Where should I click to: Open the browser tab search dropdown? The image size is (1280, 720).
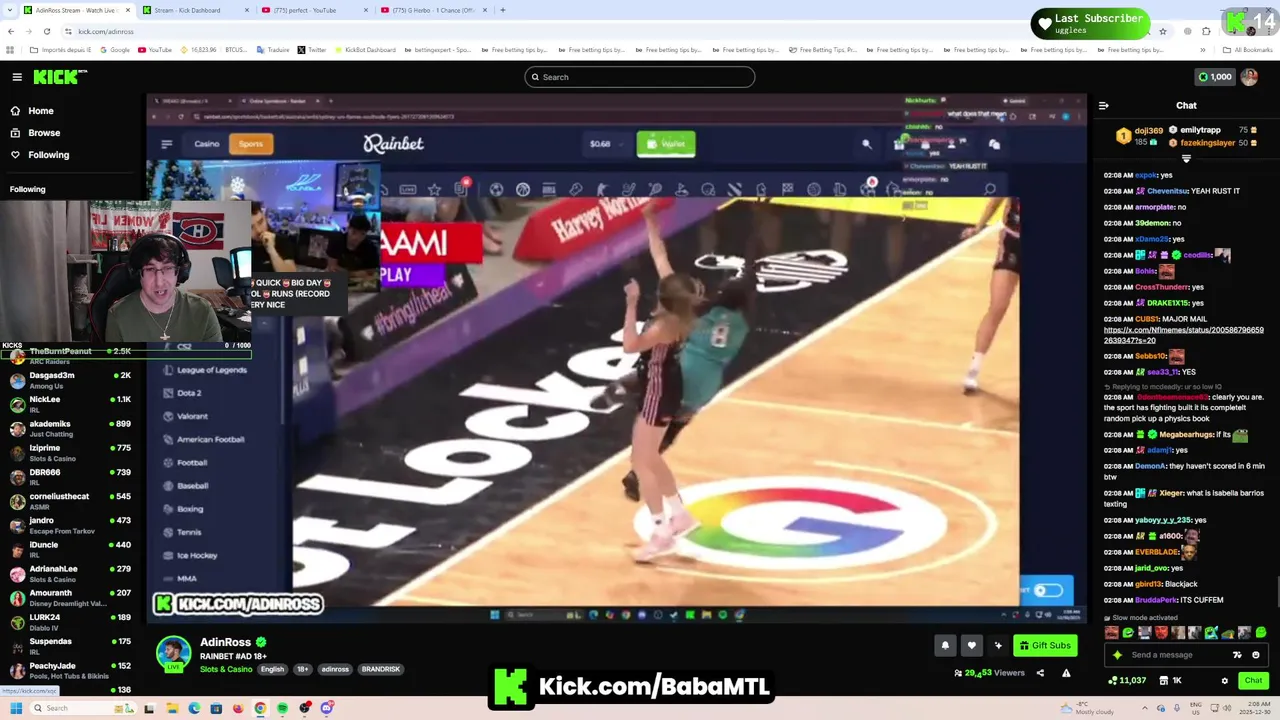[x=9, y=10]
